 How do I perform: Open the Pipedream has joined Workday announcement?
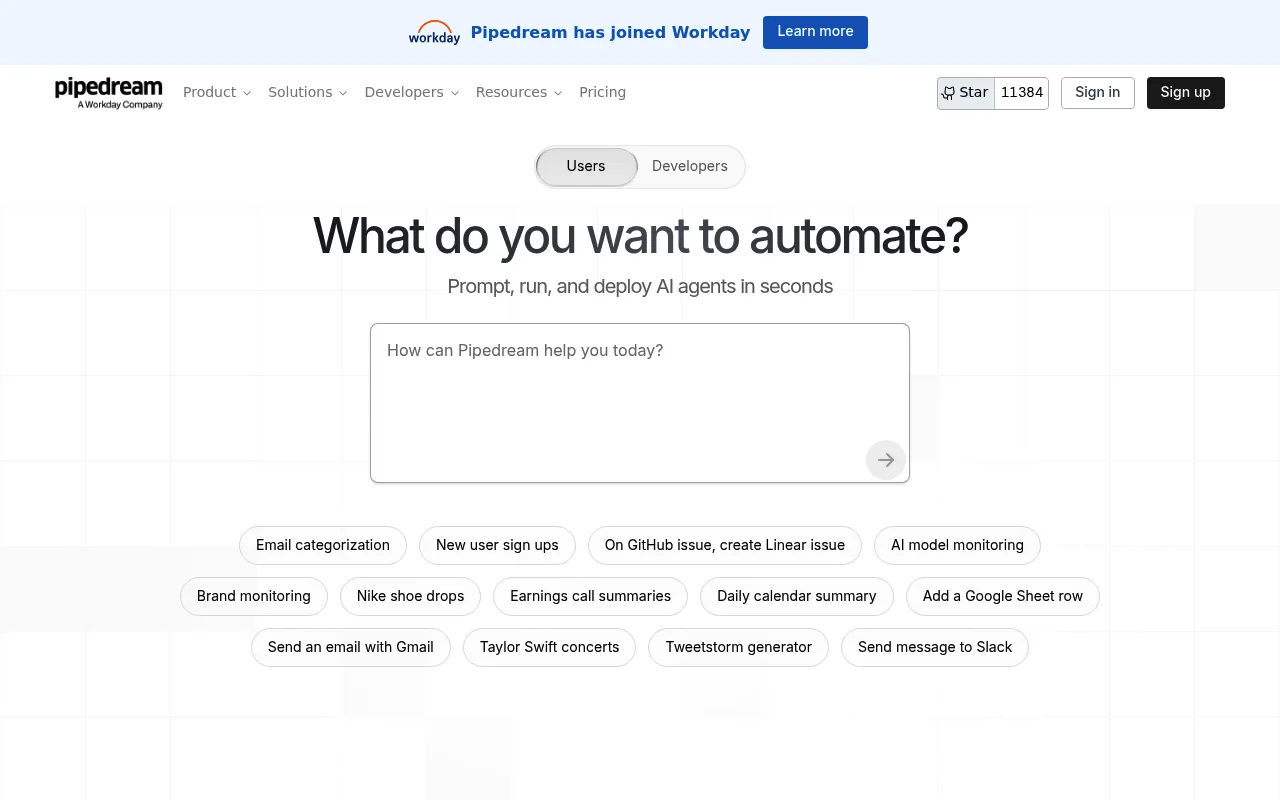click(610, 32)
